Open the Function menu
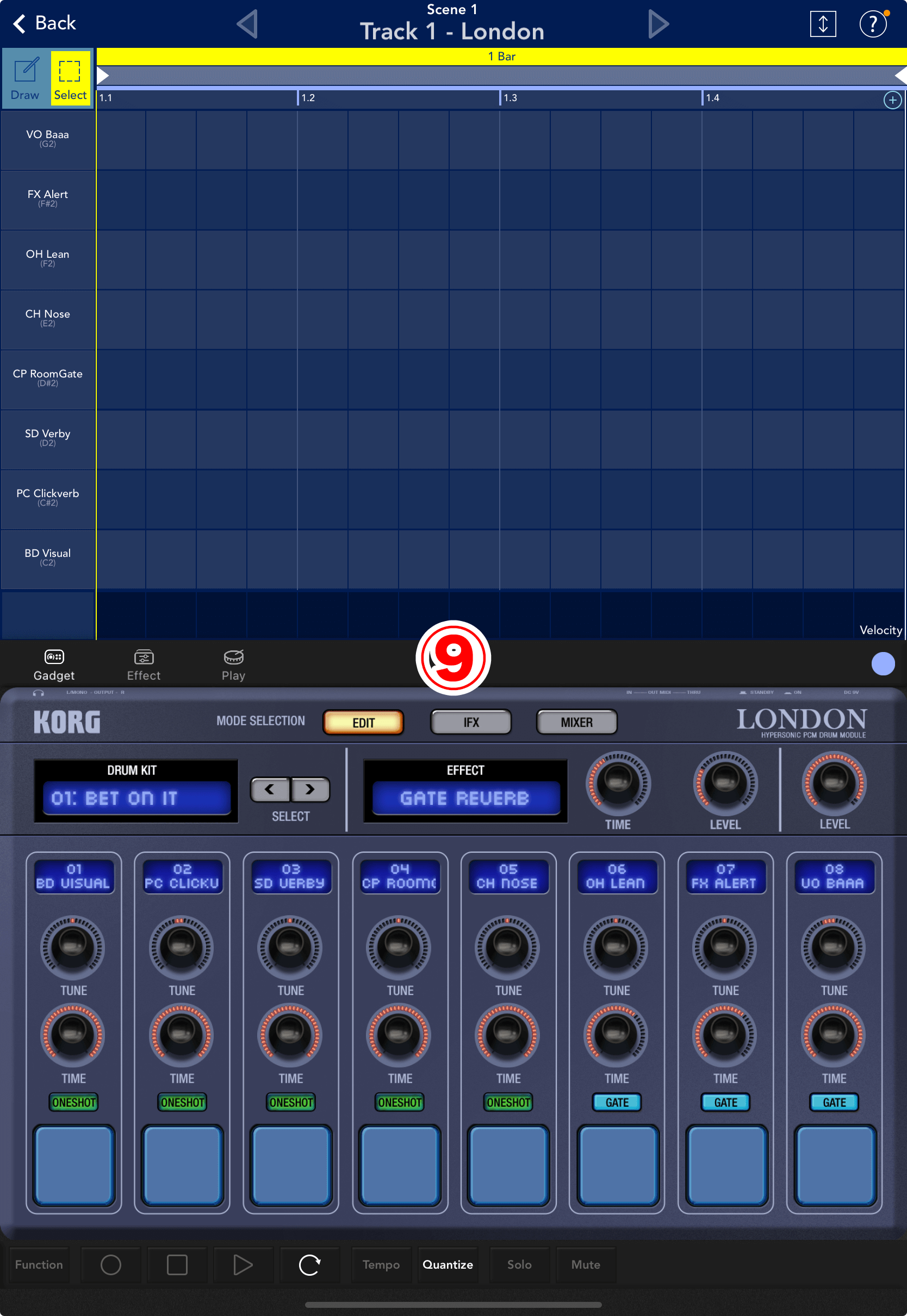The width and height of the screenshot is (907, 1316). [39, 1264]
